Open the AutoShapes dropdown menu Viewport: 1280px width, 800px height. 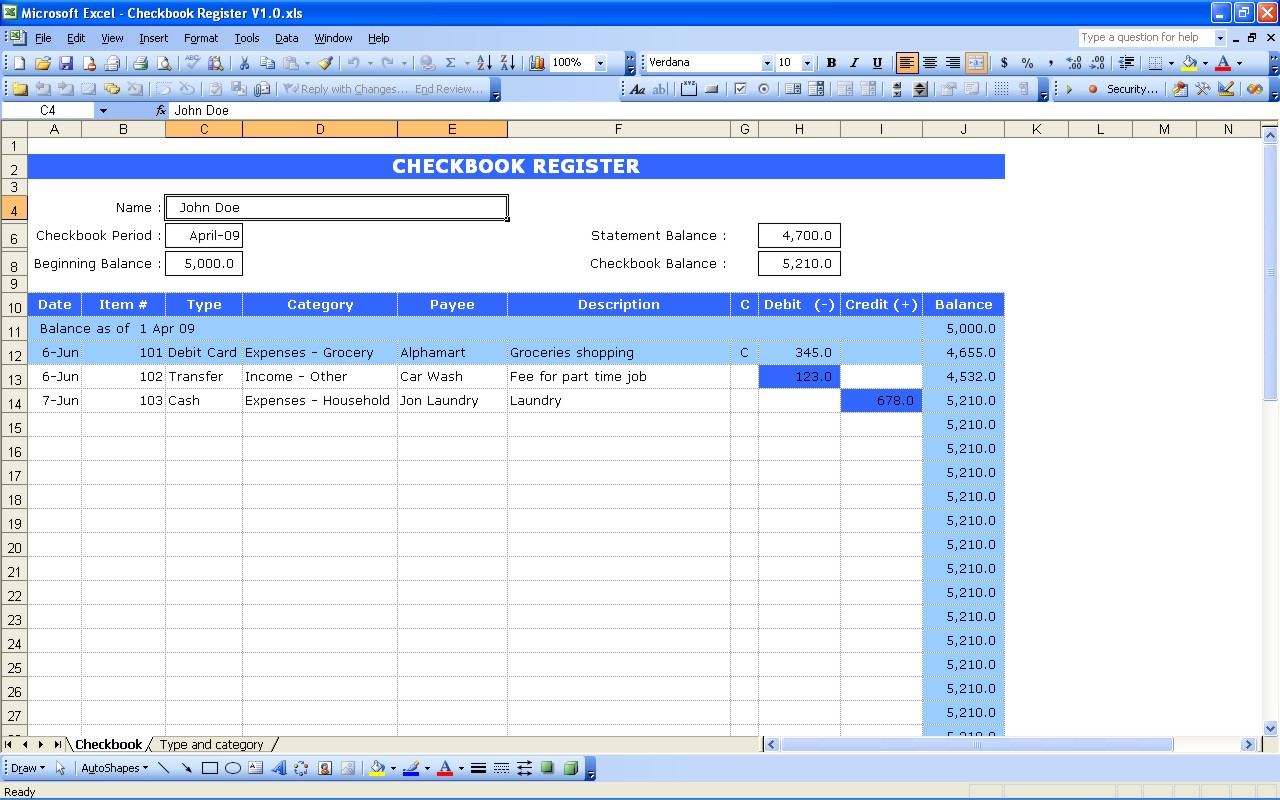[113, 768]
